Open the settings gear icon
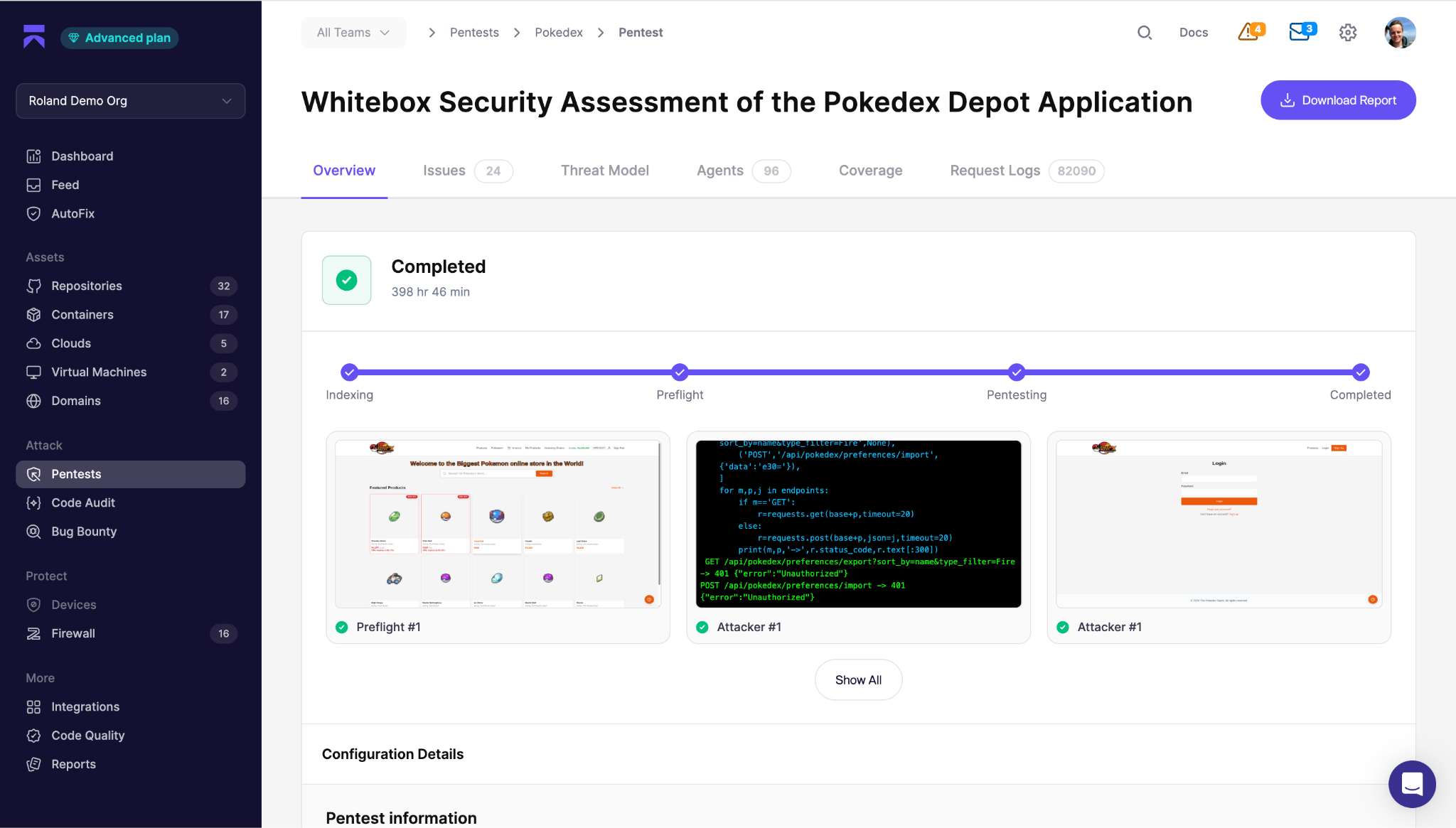Viewport: 1456px width, 828px height. [x=1348, y=33]
